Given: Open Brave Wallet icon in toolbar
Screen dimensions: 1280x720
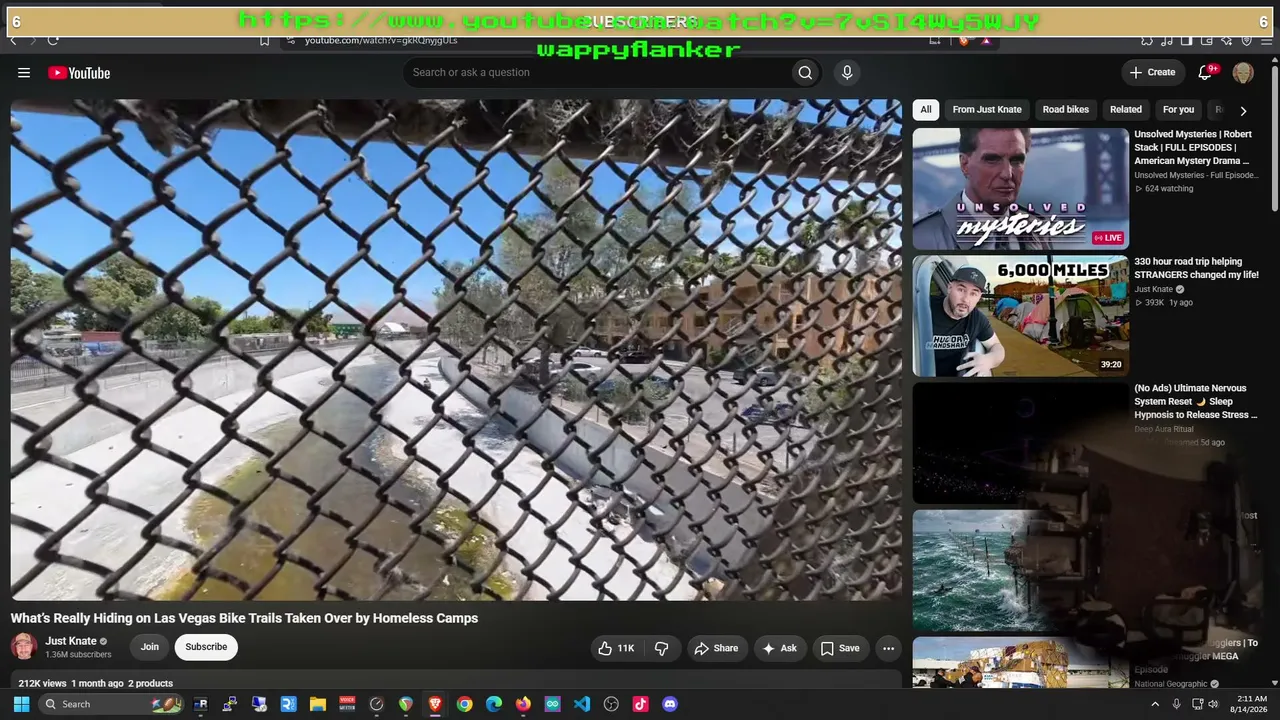Looking at the screenshot, I should (x=1206, y=40).
